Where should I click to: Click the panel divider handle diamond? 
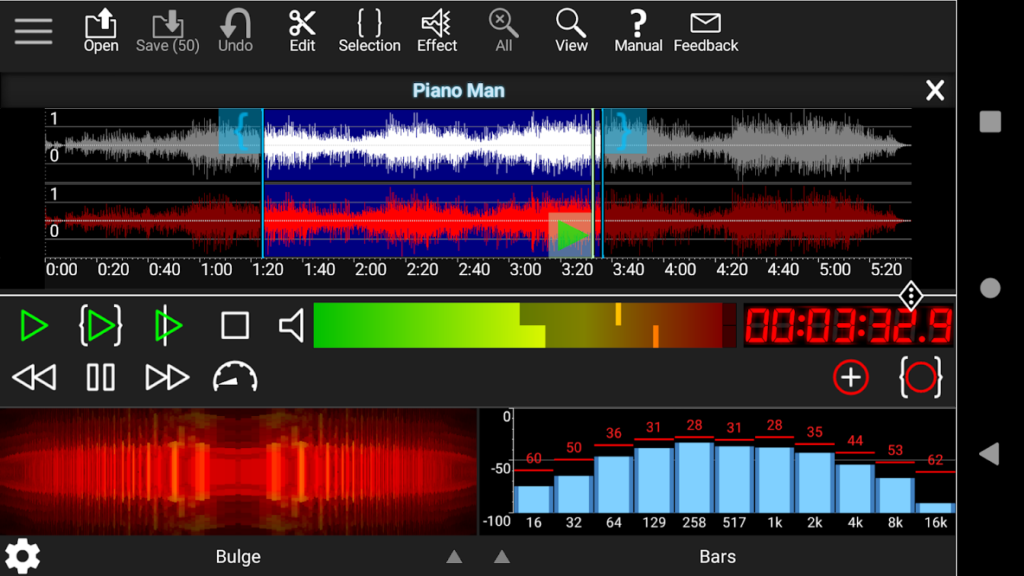(x=911, y=295)
